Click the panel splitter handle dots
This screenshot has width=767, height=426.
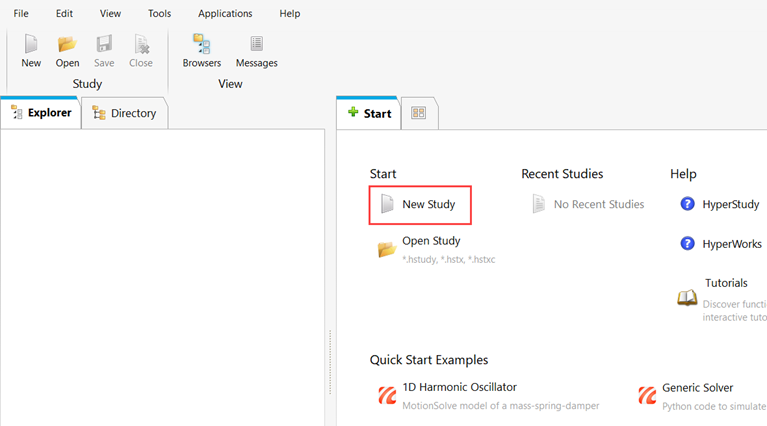coord(330,362)
